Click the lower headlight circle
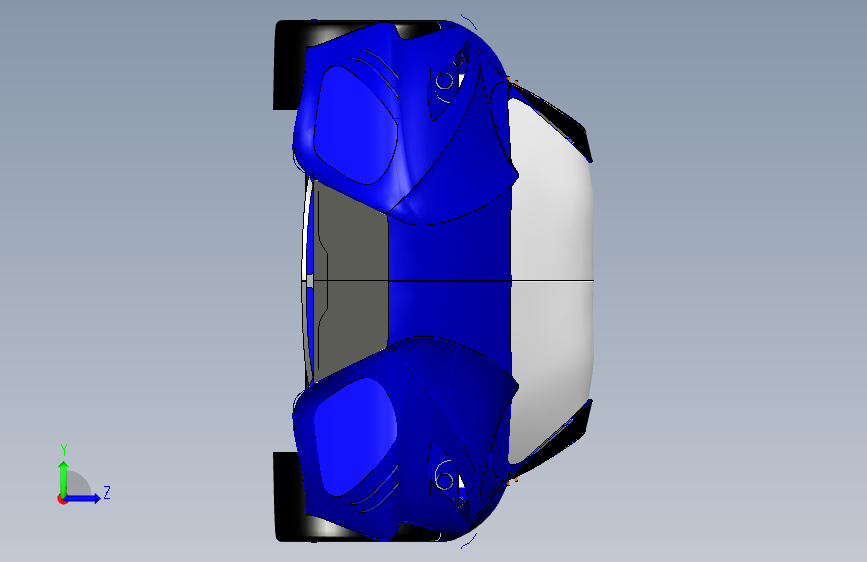 coord(444,480)
